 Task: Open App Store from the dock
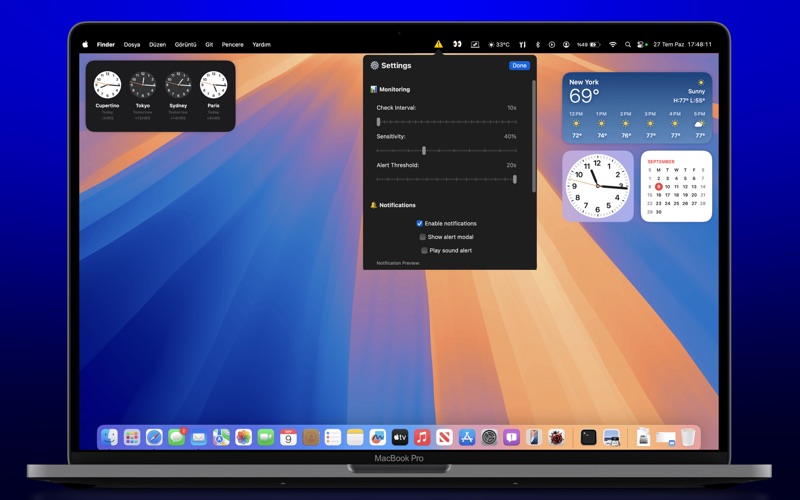coord(467,437)
